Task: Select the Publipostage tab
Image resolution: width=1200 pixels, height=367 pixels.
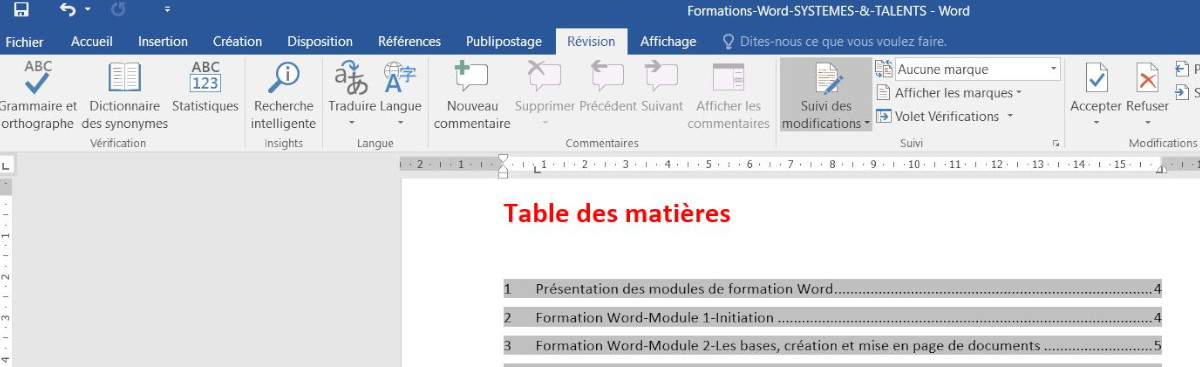Action: coord(504,42)
